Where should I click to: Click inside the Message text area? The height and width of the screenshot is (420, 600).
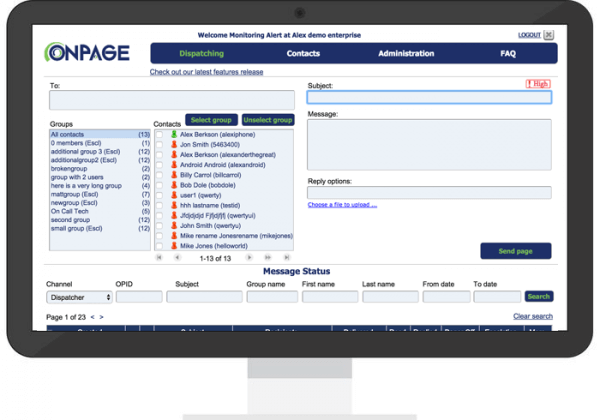click(x=429, y=145)
